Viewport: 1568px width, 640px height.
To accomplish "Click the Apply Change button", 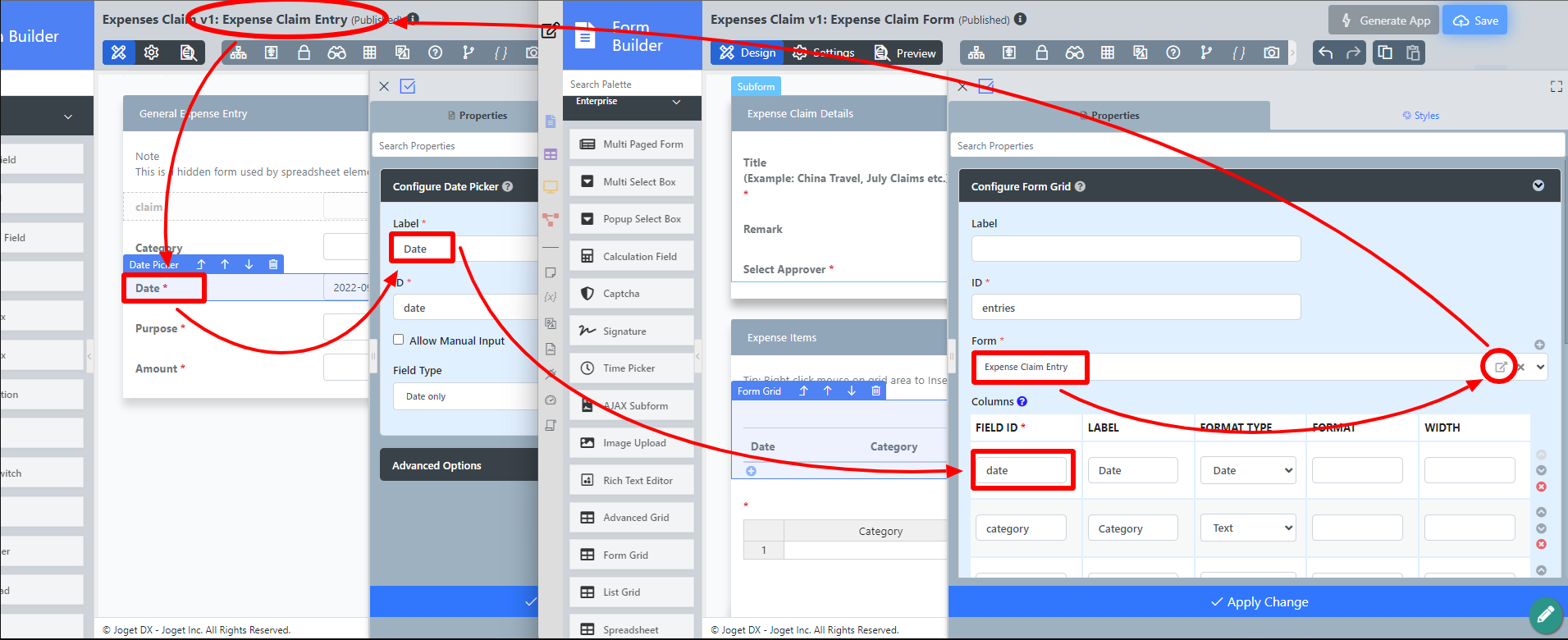I will (1259, 601).
